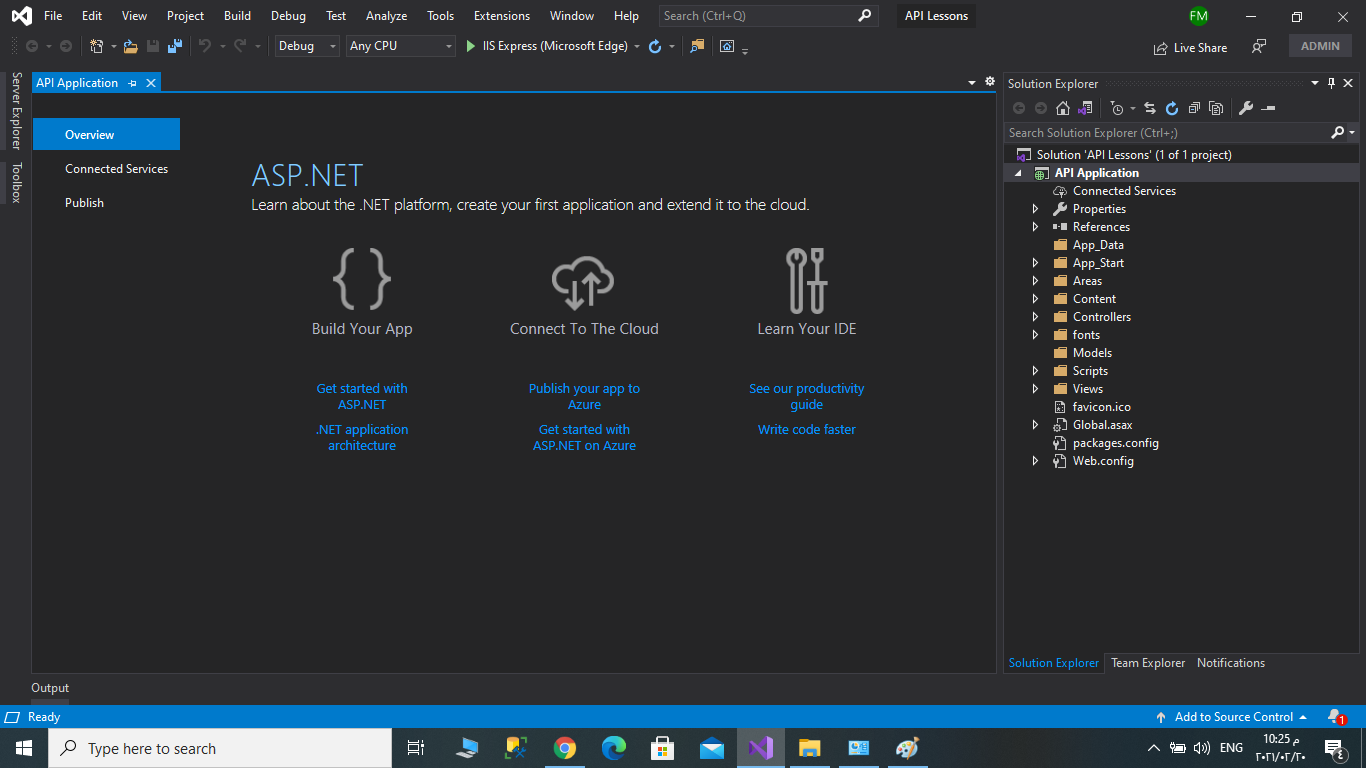Open 'Get started with ASP.NET on Azure' link

(584, 438)
